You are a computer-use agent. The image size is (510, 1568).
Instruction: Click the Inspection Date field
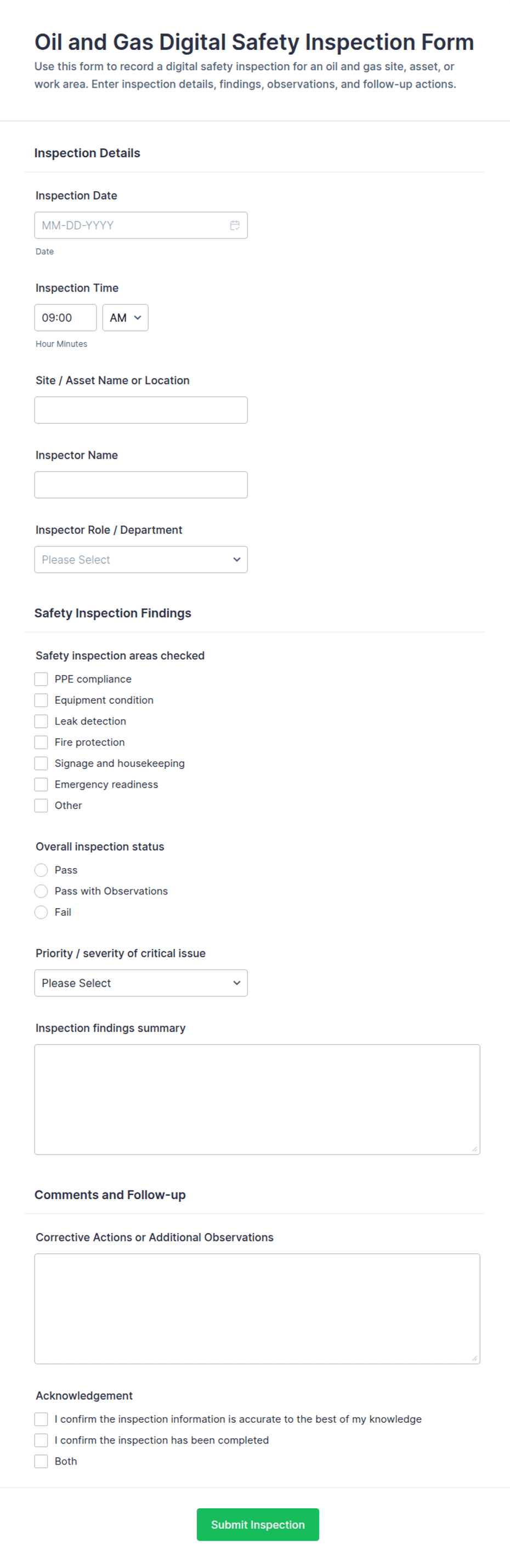pyautogui.click(x=141, y=225)
